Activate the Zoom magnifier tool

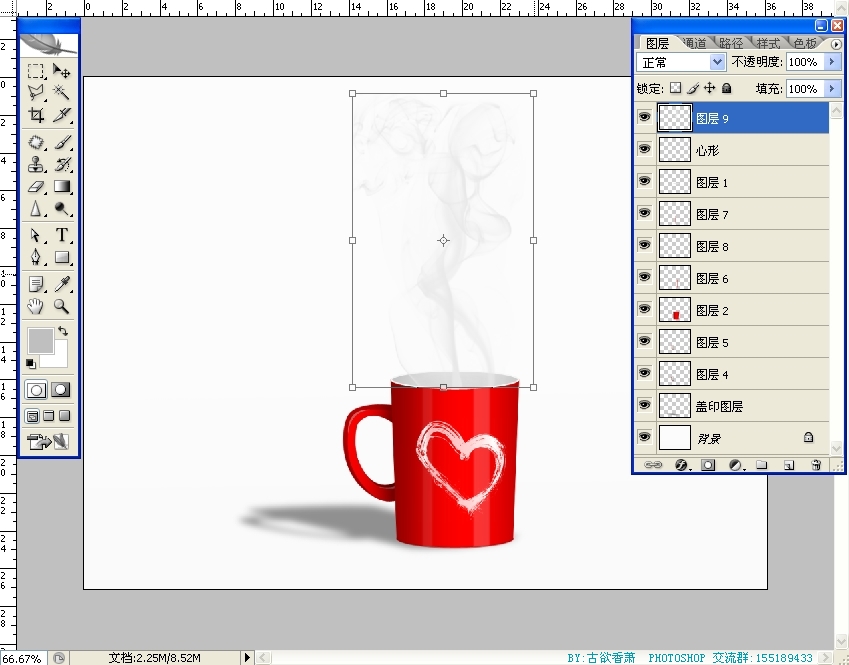pyautogui.click(x=62, y=306)
